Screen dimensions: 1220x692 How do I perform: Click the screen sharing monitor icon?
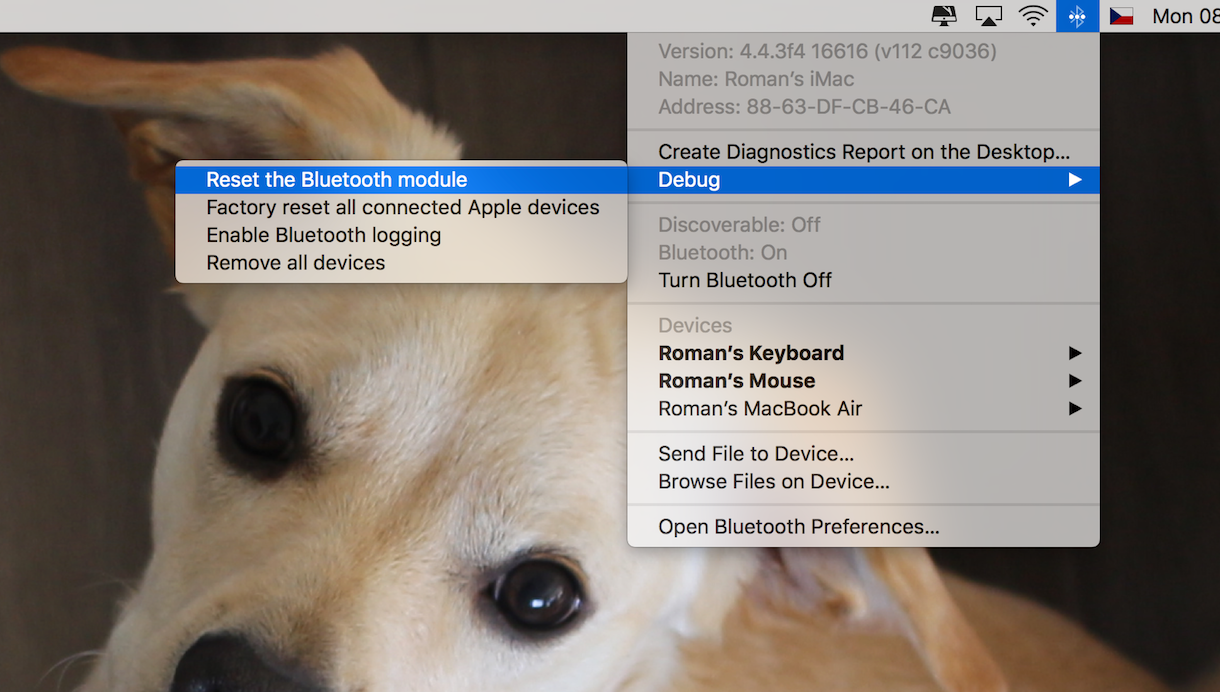[944, 16]
